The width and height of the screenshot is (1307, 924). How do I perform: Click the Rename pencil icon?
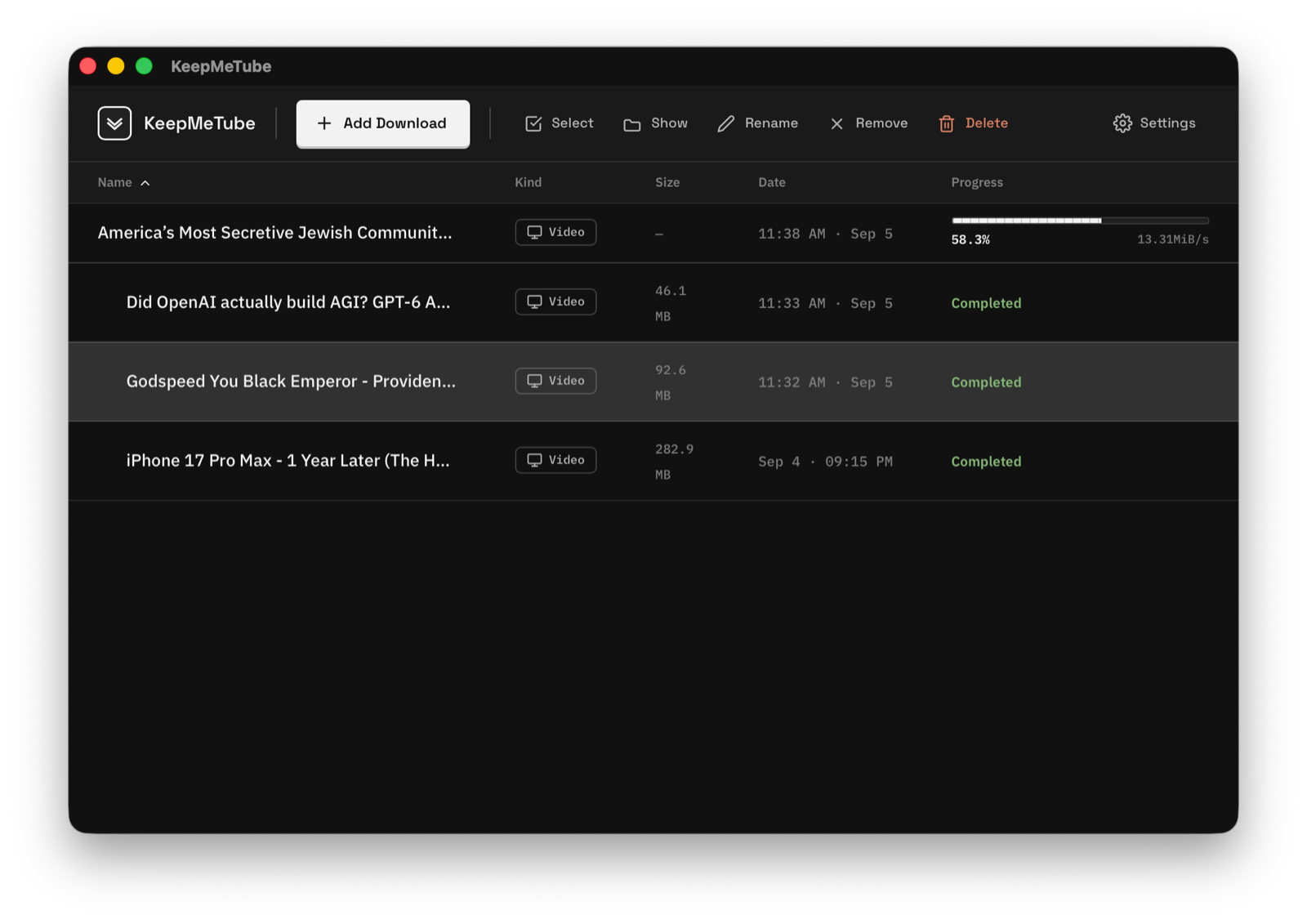pyautogui.click(x=725, y=123)
